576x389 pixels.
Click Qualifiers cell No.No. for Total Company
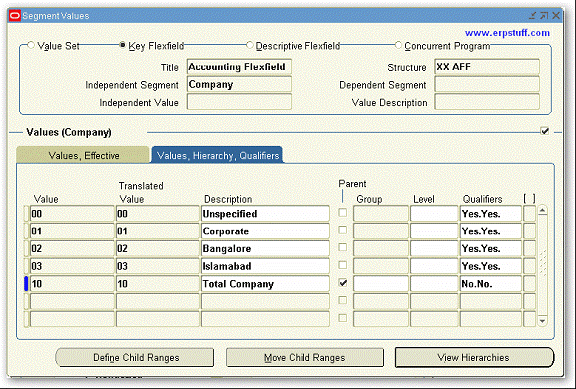click(x=491, y=284)
